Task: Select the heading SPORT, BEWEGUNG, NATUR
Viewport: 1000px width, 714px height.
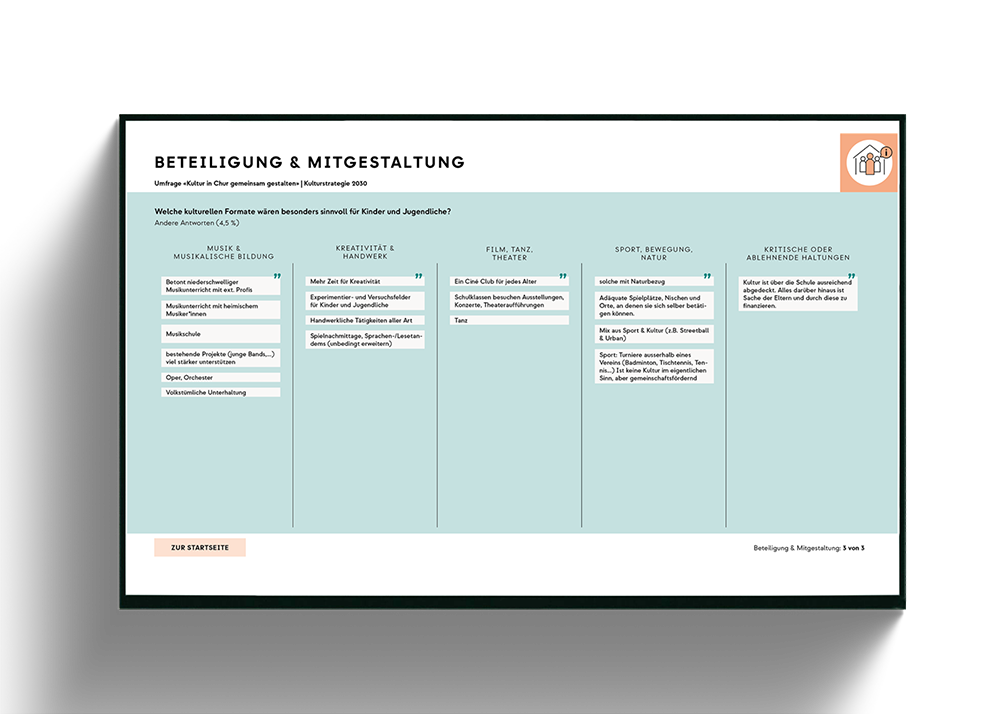Action: pos(654,254)
